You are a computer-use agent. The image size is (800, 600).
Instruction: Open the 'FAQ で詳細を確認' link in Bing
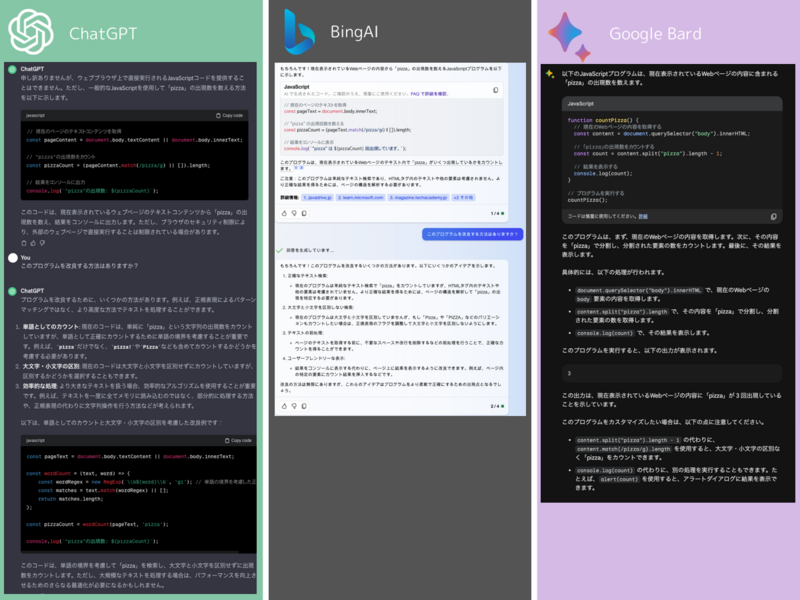429,94
